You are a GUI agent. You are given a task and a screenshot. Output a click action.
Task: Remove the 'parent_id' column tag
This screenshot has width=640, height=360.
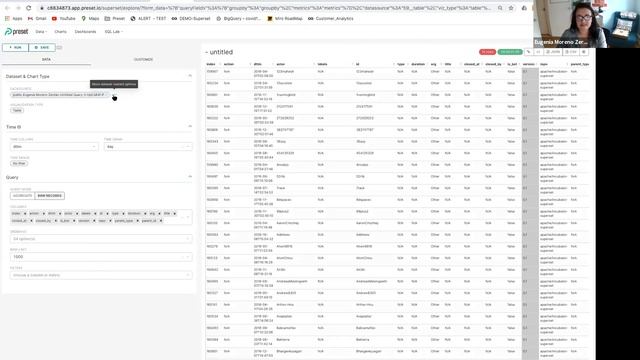161,221
